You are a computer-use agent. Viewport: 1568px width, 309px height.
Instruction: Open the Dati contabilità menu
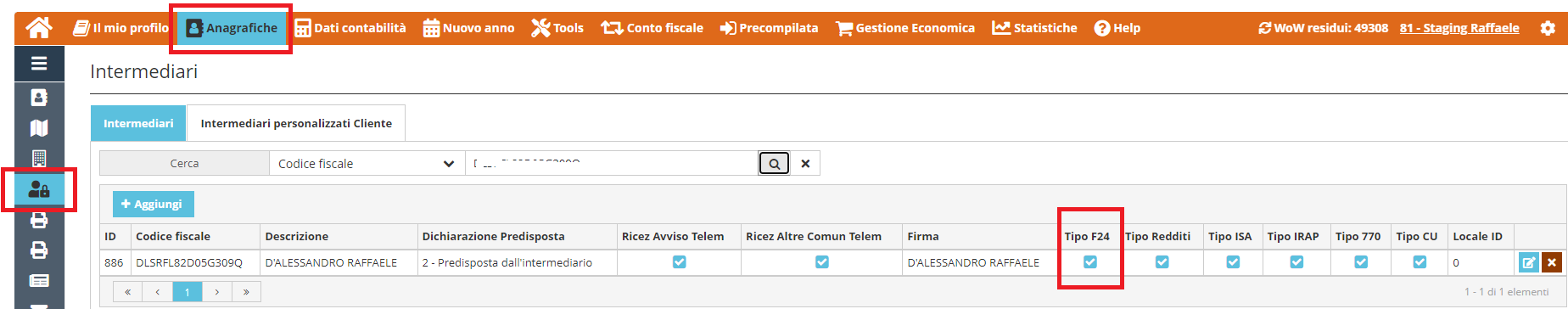(350, 28)
